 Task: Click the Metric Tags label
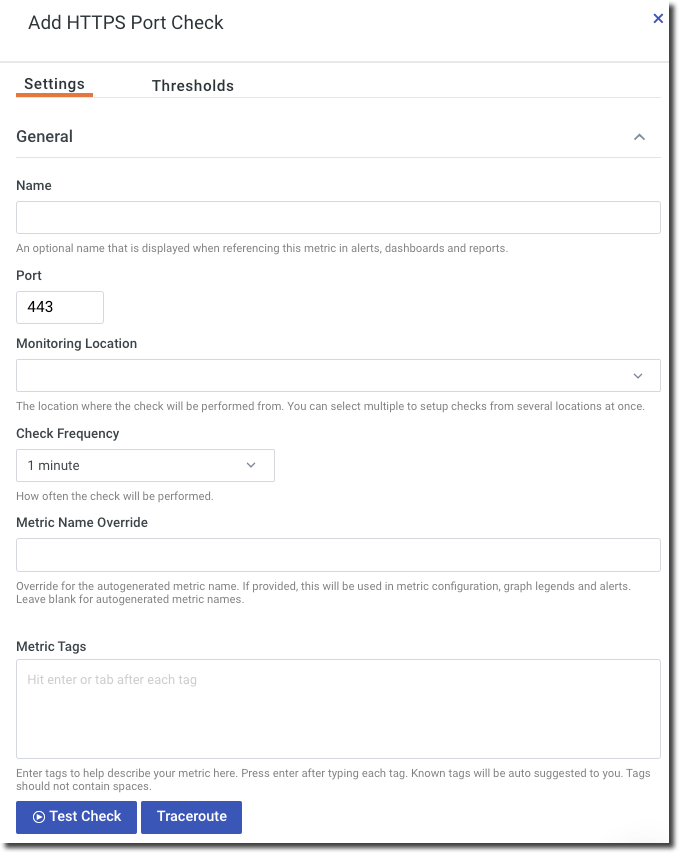[51, 647]
